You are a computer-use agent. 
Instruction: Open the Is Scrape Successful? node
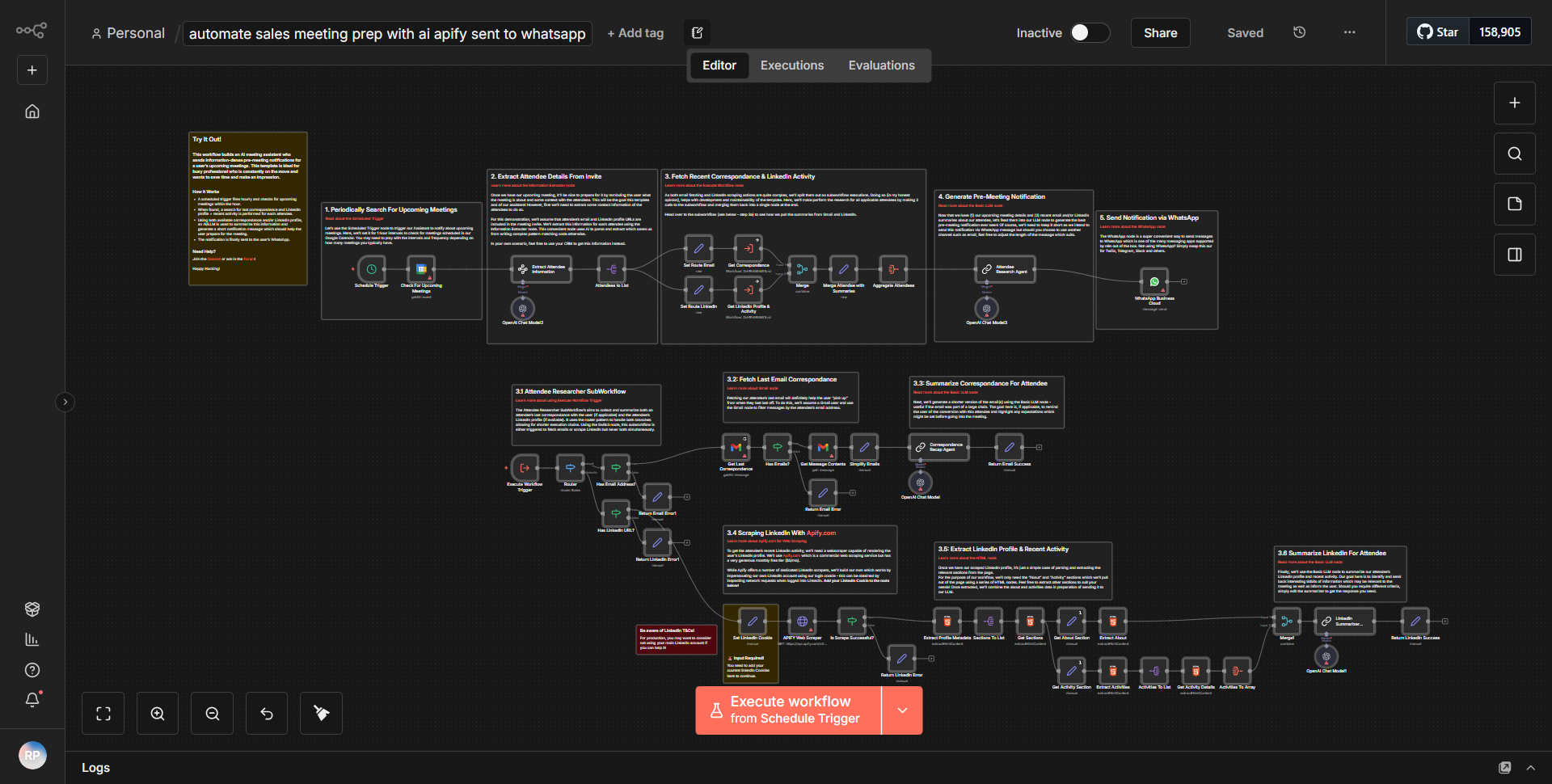pyautogui.click(x=852, y=622)
